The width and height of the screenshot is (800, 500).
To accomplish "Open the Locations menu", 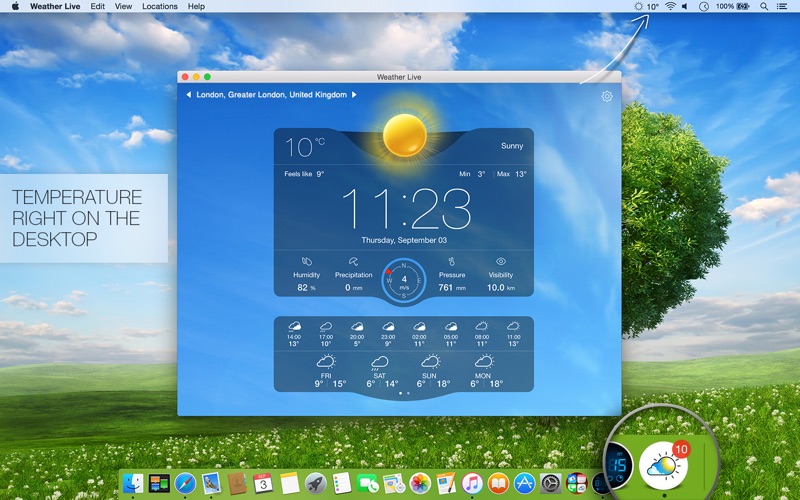I will (x=159, y=6).
